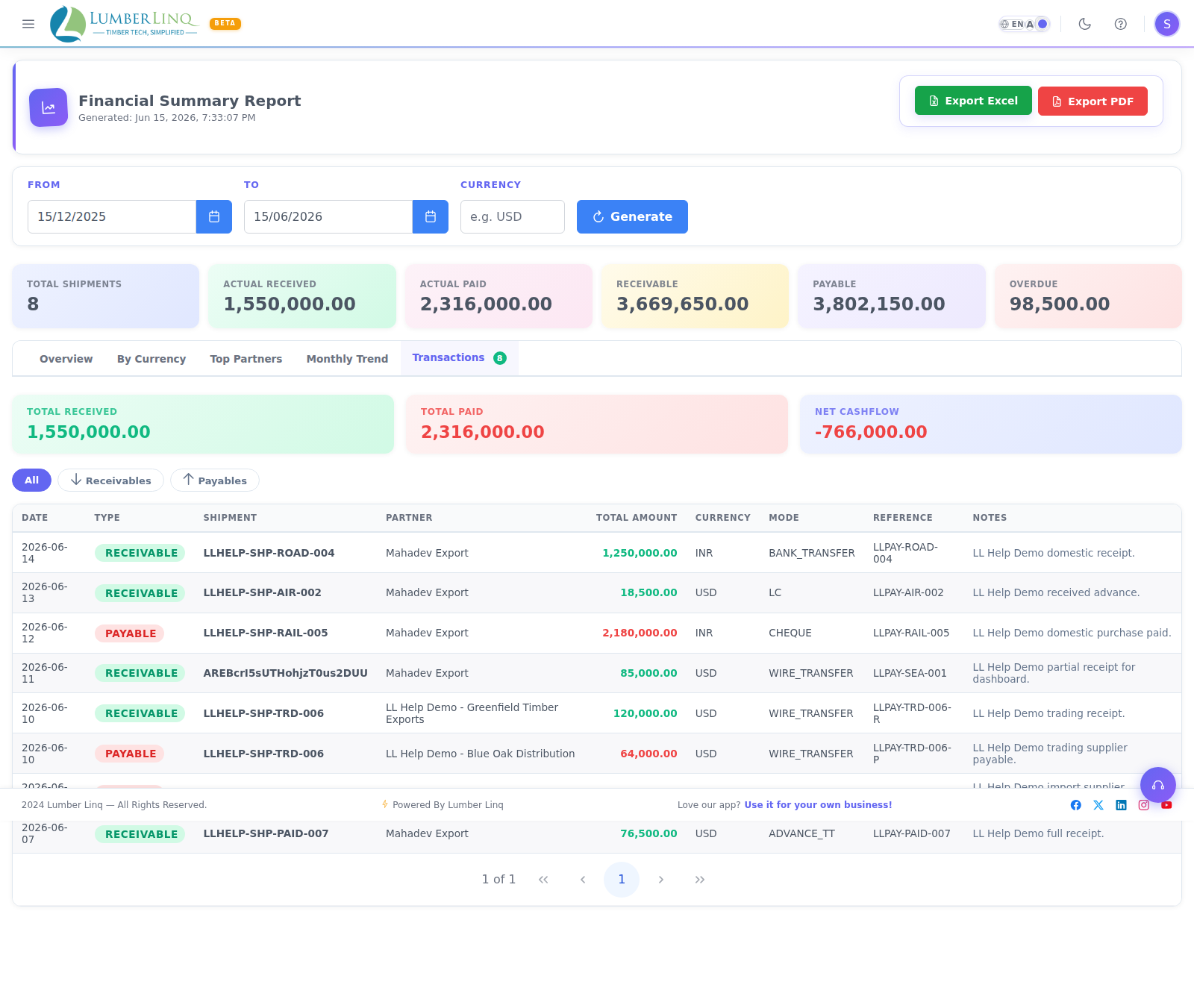The height and width of the screenshot is (1008, 1194).
Task: Switch to dark mode moon icon
Action: [1085, 24]
